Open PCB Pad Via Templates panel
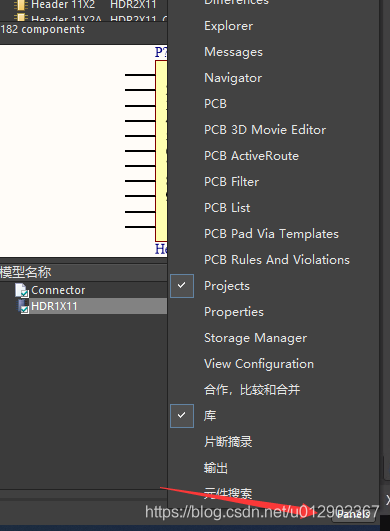Screen dimensions: 390x531 pyautogui.click(x=272, y=234)
